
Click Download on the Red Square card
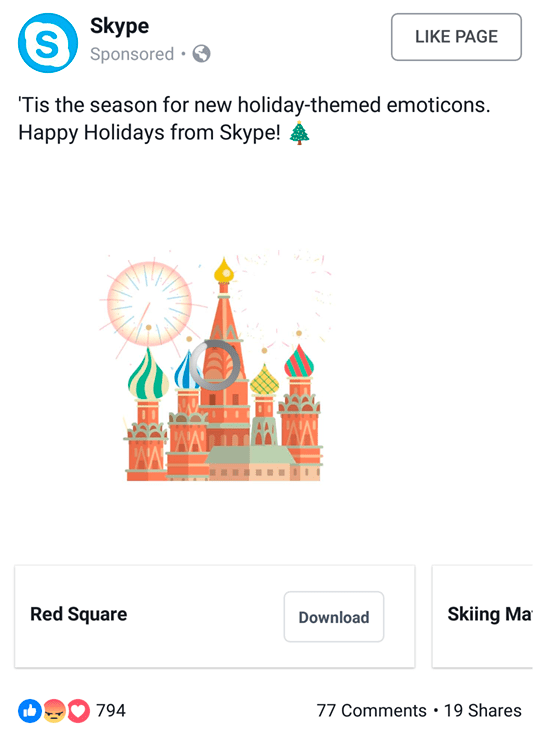(334, 616)
